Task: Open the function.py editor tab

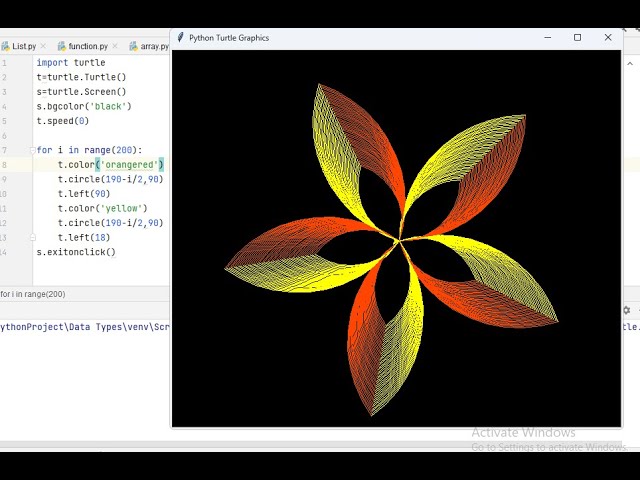Action: pyautogui.click(x=88, y=46)
